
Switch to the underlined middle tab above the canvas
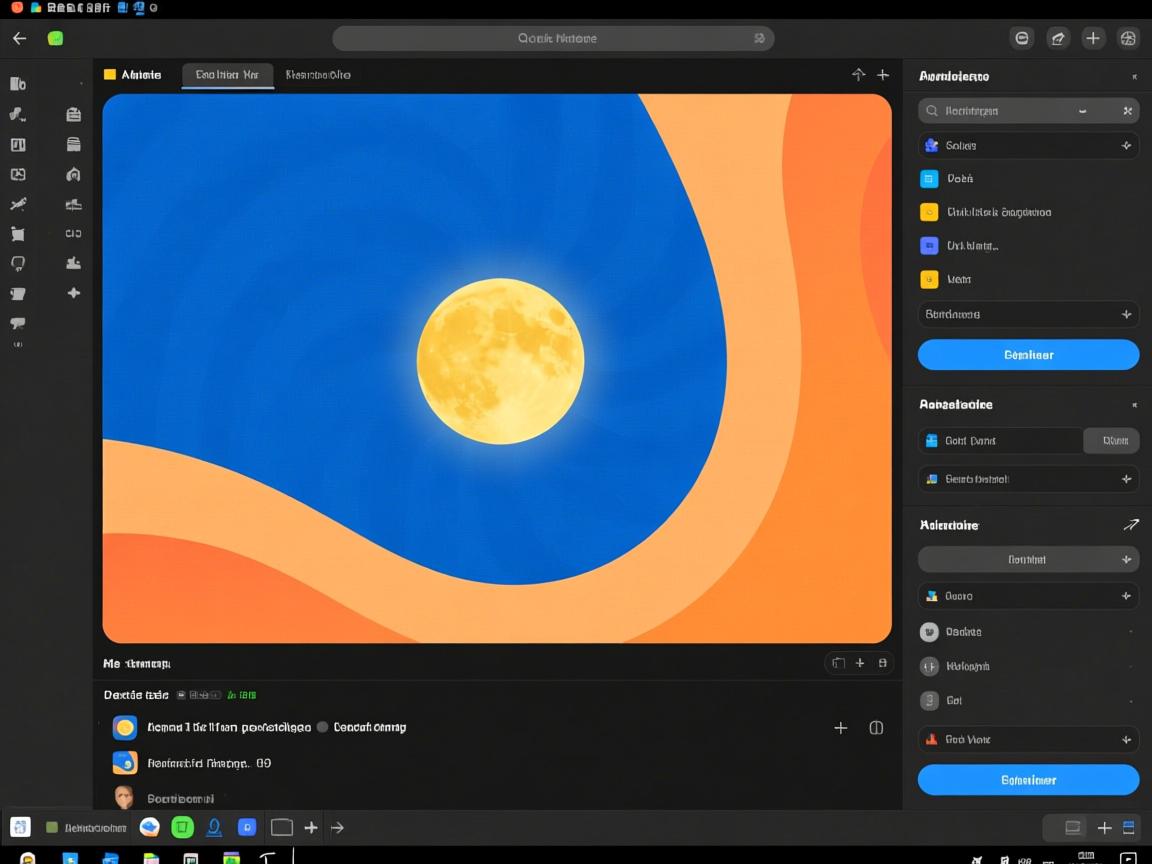(227, 75)
